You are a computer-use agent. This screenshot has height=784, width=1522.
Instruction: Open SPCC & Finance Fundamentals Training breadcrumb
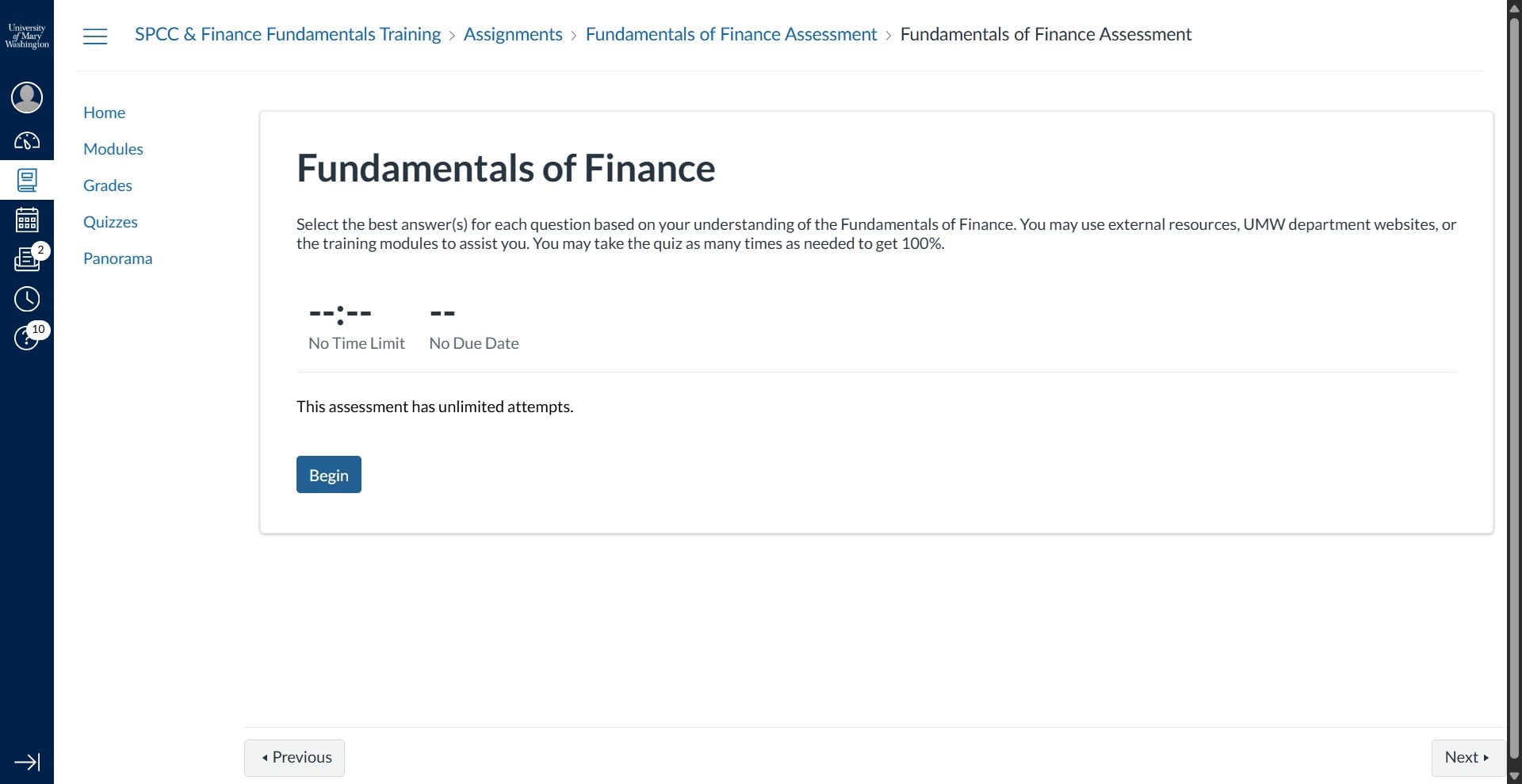point(288,35)
